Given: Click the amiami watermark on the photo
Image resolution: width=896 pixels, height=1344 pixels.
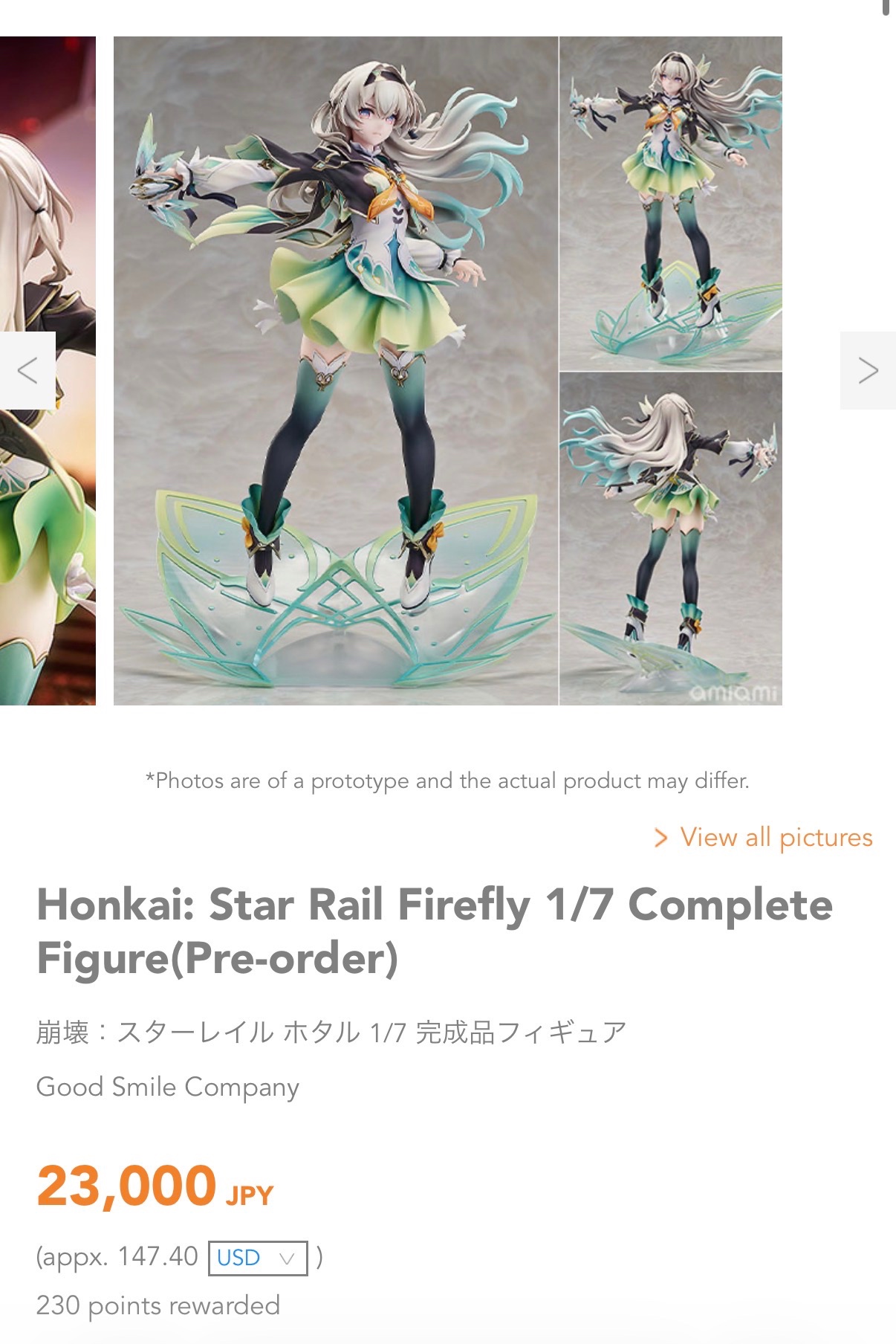Looking at the screenshot, I should pos(733,693).
